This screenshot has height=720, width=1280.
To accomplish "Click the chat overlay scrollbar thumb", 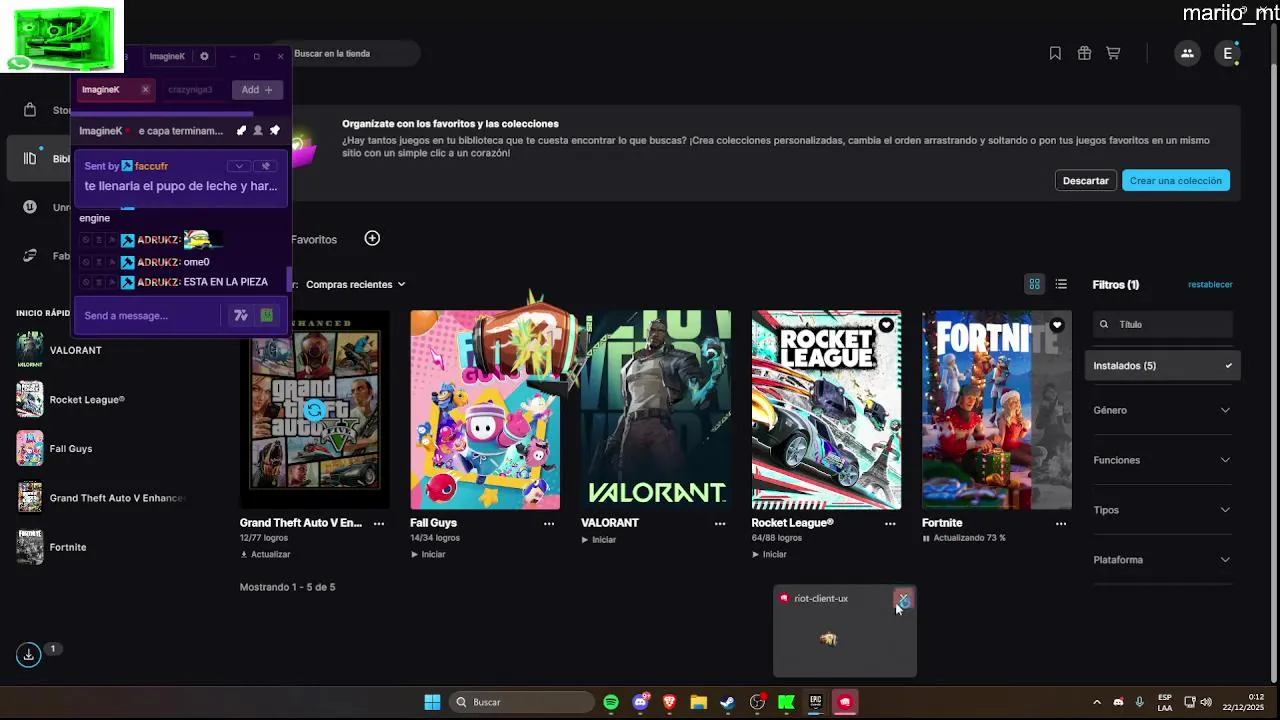I will (x=290, y=280).
